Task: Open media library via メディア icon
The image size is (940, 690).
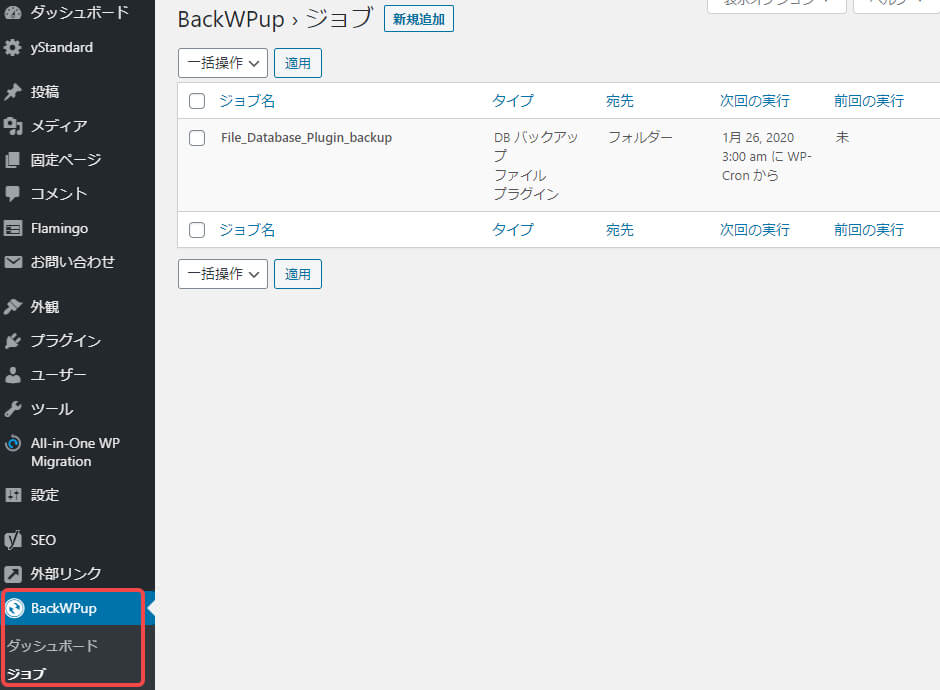Action: click(x=13, y=126)
